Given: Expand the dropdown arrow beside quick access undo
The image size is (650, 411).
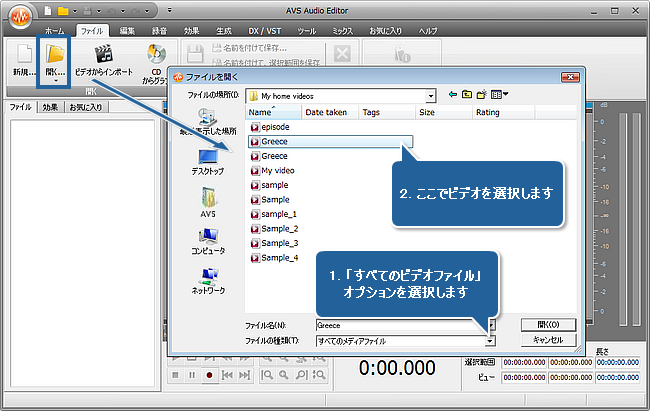Looking at the screenshot, I should pos(123,12).
